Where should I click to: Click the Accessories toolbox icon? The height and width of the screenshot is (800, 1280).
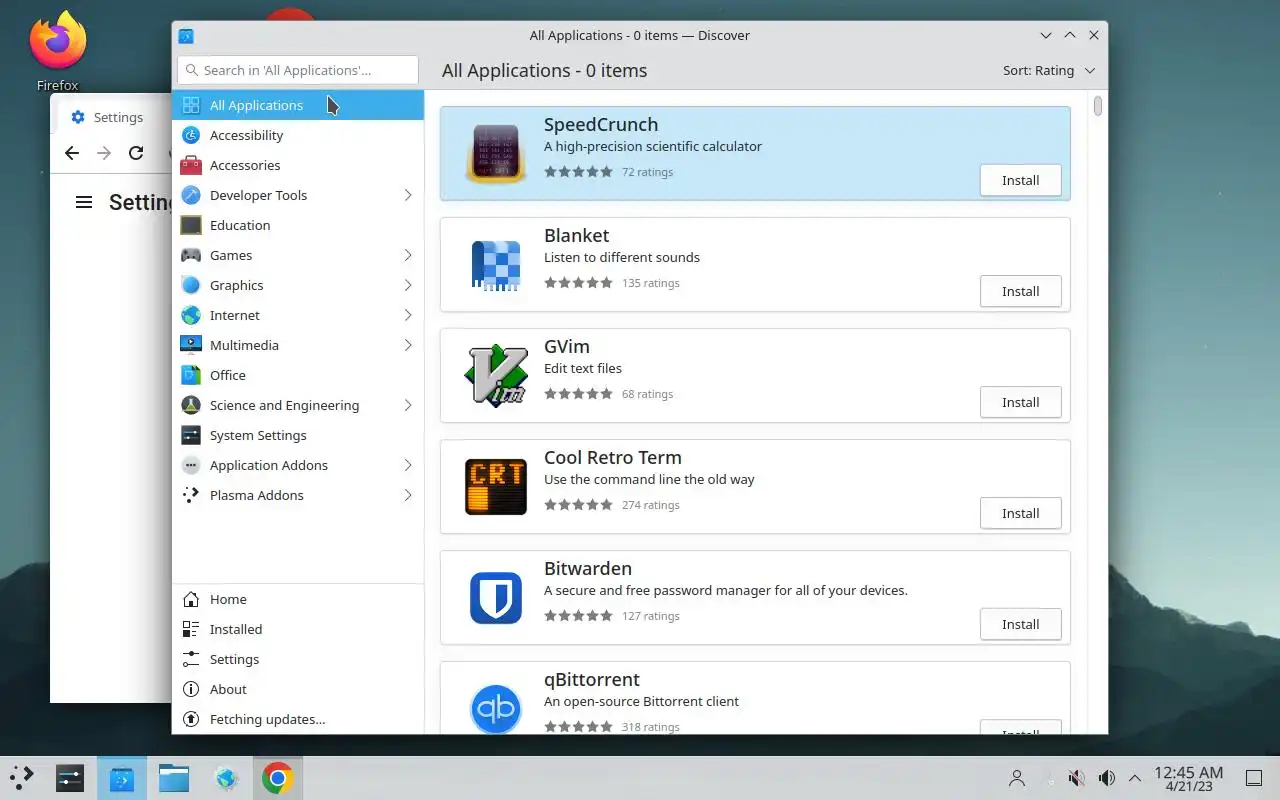(x=191, y=165)
